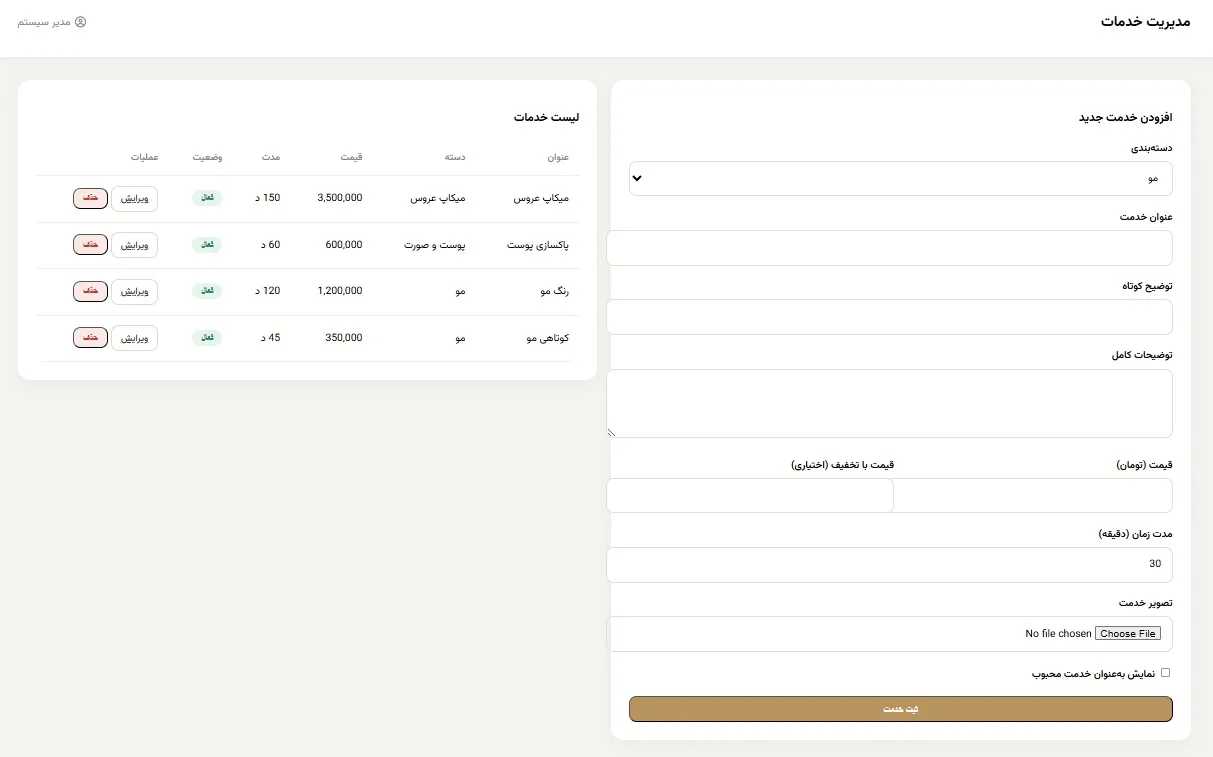
Task: Edit the کوتاهی مو service row
Action: (x=134, y=338)
